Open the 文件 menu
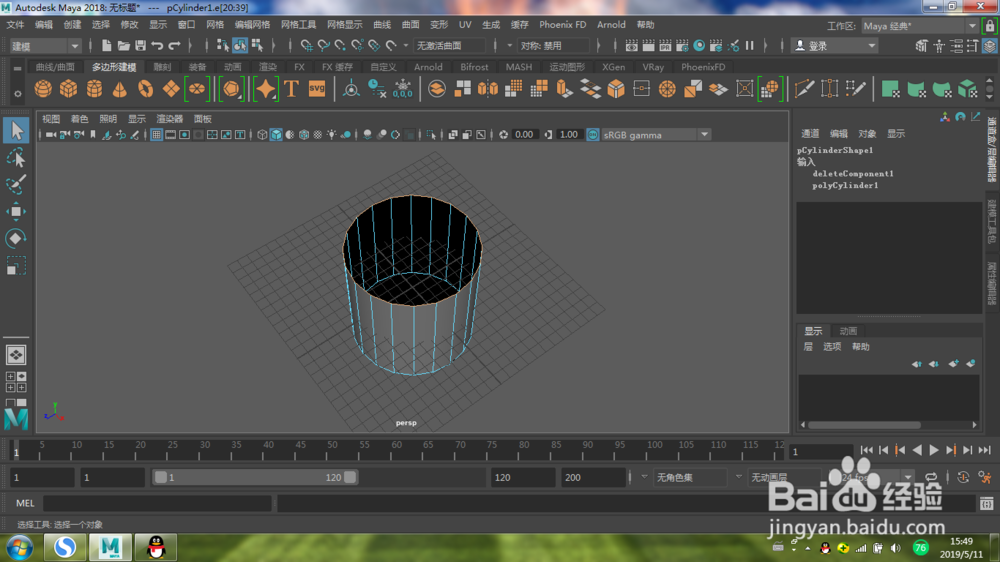This screenshot has height=562, width=1000. 15,25
